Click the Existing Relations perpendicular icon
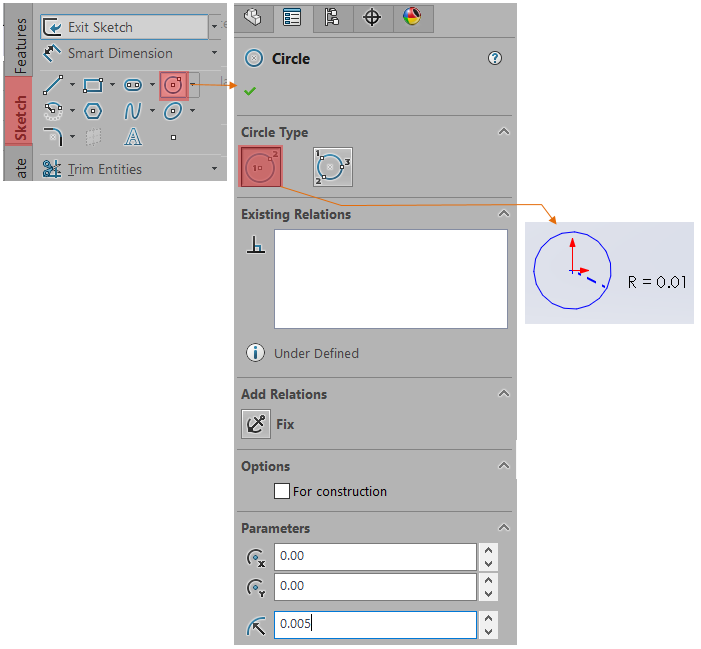The width and height of the screenshot is (701, 649). click(x=256, y=245)
